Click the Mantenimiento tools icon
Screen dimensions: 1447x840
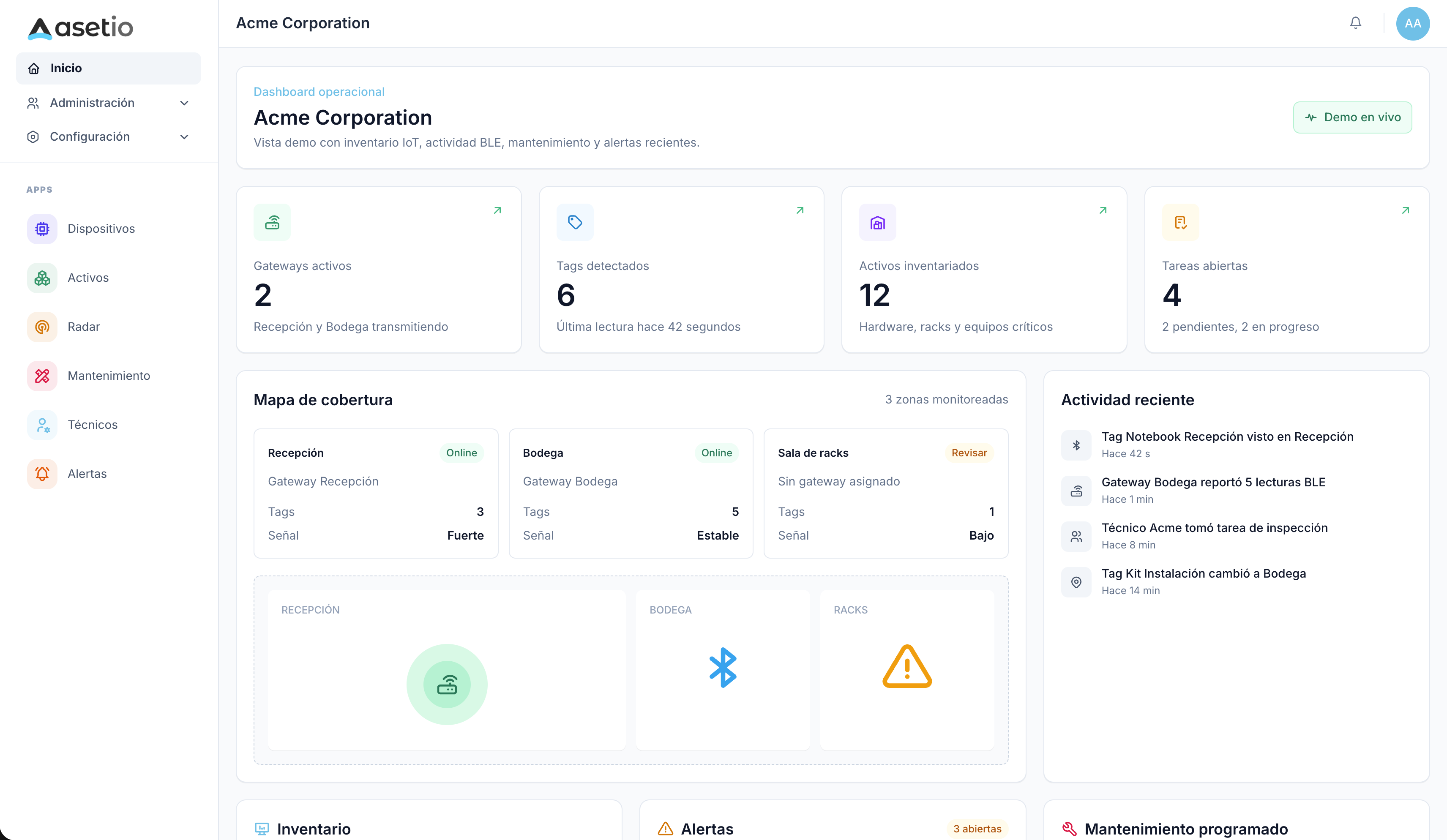(x=42, y=376)
